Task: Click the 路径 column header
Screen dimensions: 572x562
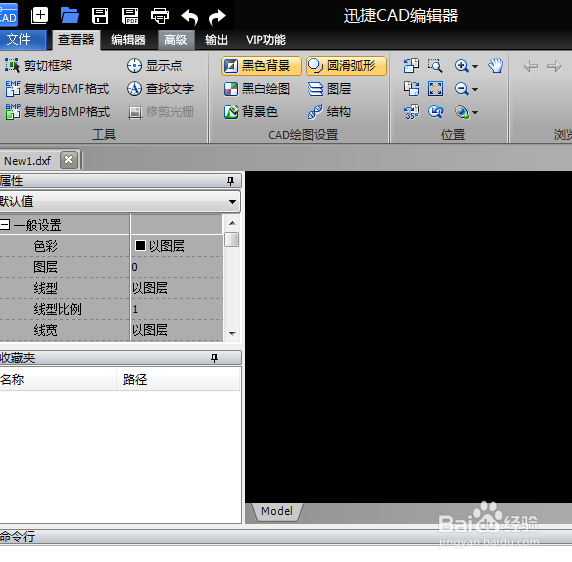Action: coord(178,379)
